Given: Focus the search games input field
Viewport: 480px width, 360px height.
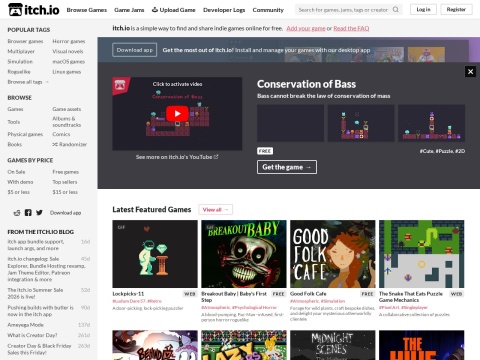Looking at the screenshot, I should (x=343, y=10).
